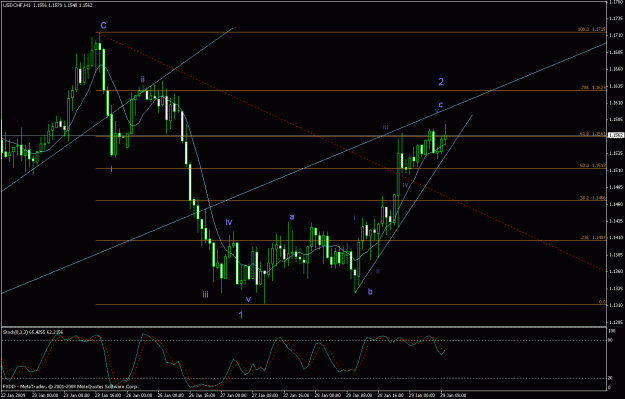625x399 pixels.
Task: Click the 1.1710 price axis value
Action: (616, 35)
